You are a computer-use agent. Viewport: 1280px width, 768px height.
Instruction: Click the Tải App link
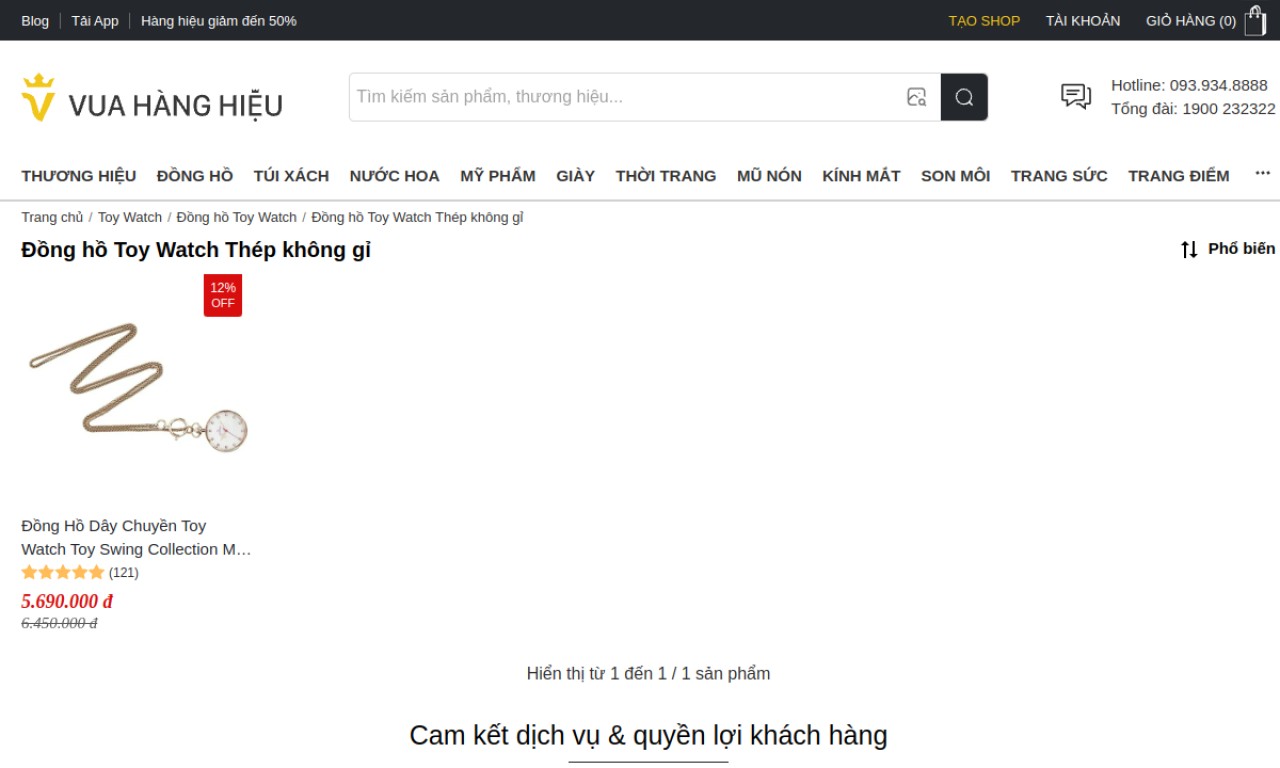[x=95, y=21]
